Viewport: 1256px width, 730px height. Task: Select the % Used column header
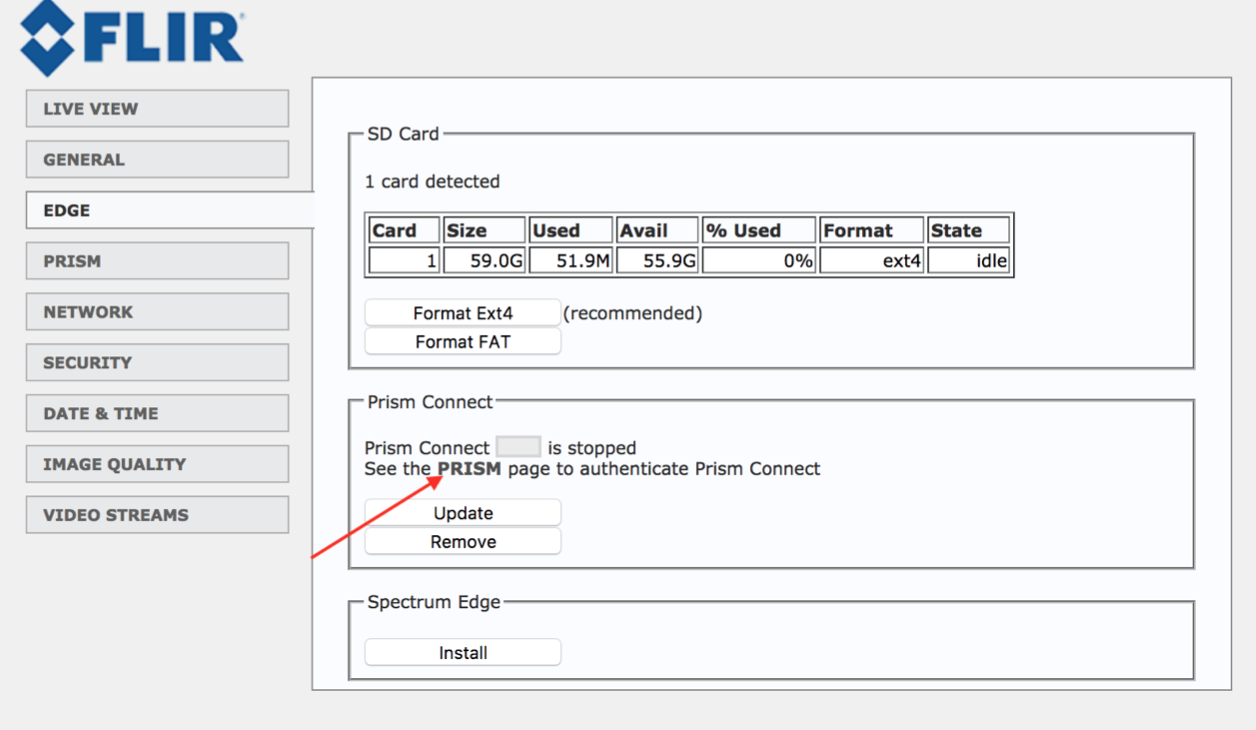759,230
